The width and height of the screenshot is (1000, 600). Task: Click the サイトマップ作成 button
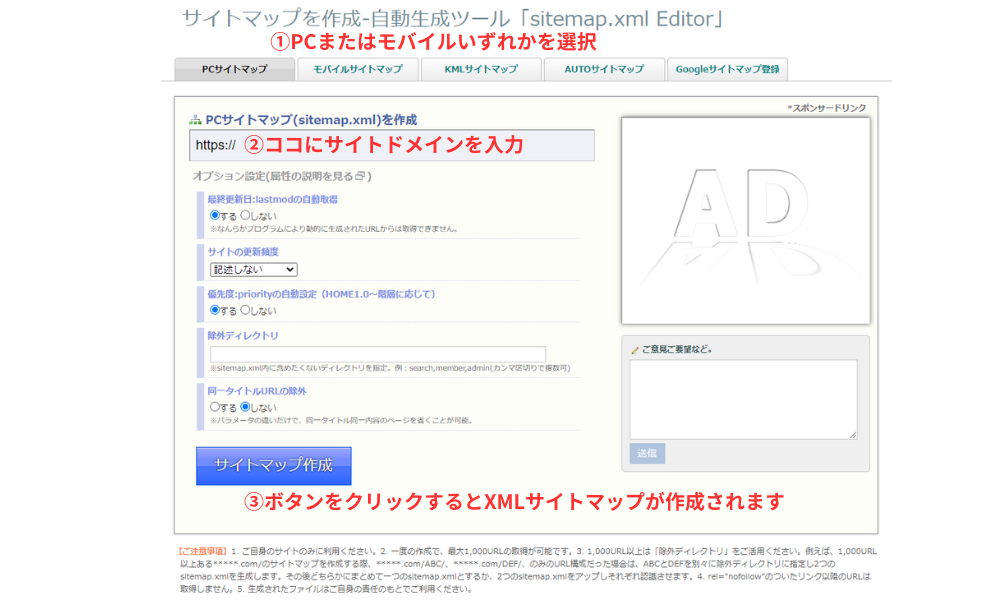(x=273, y=465)
